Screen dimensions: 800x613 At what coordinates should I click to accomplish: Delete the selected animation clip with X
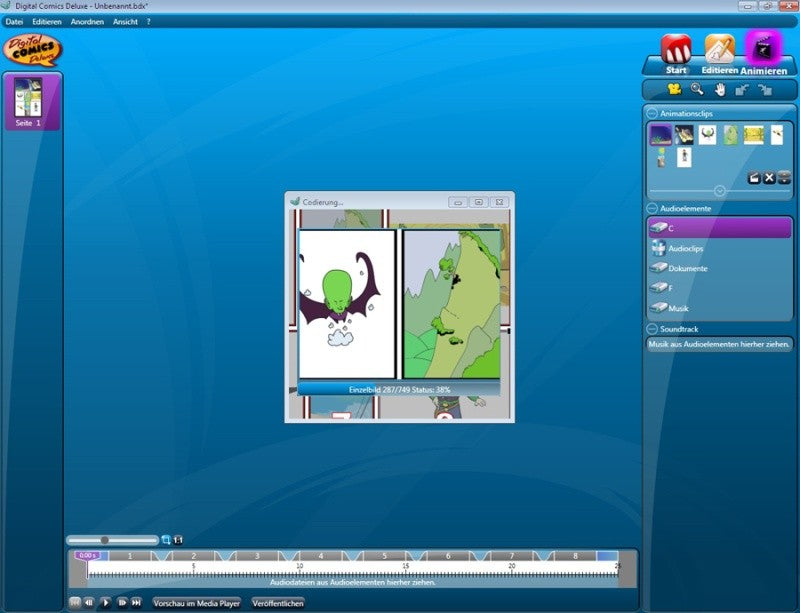click(x=769, y=178)
